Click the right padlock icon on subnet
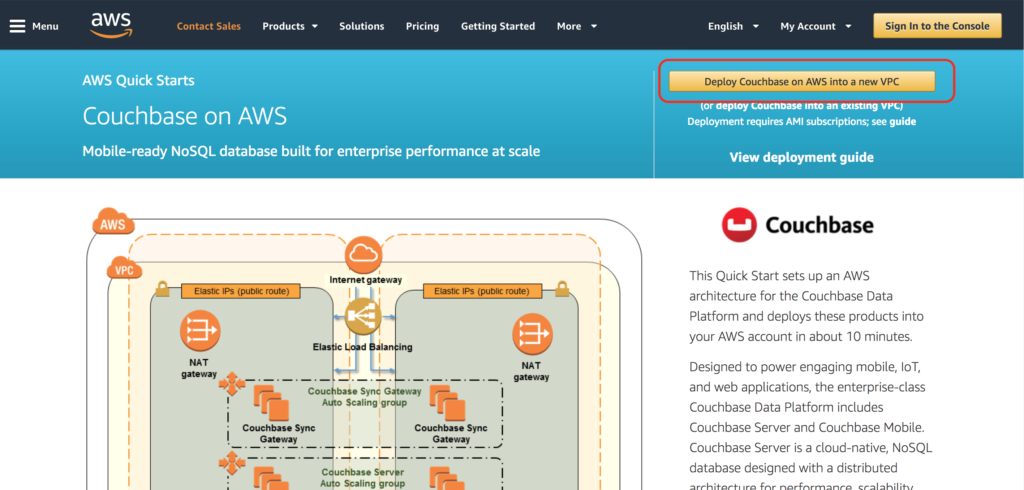Screen dimensions: 1024x490 point(561,289)
